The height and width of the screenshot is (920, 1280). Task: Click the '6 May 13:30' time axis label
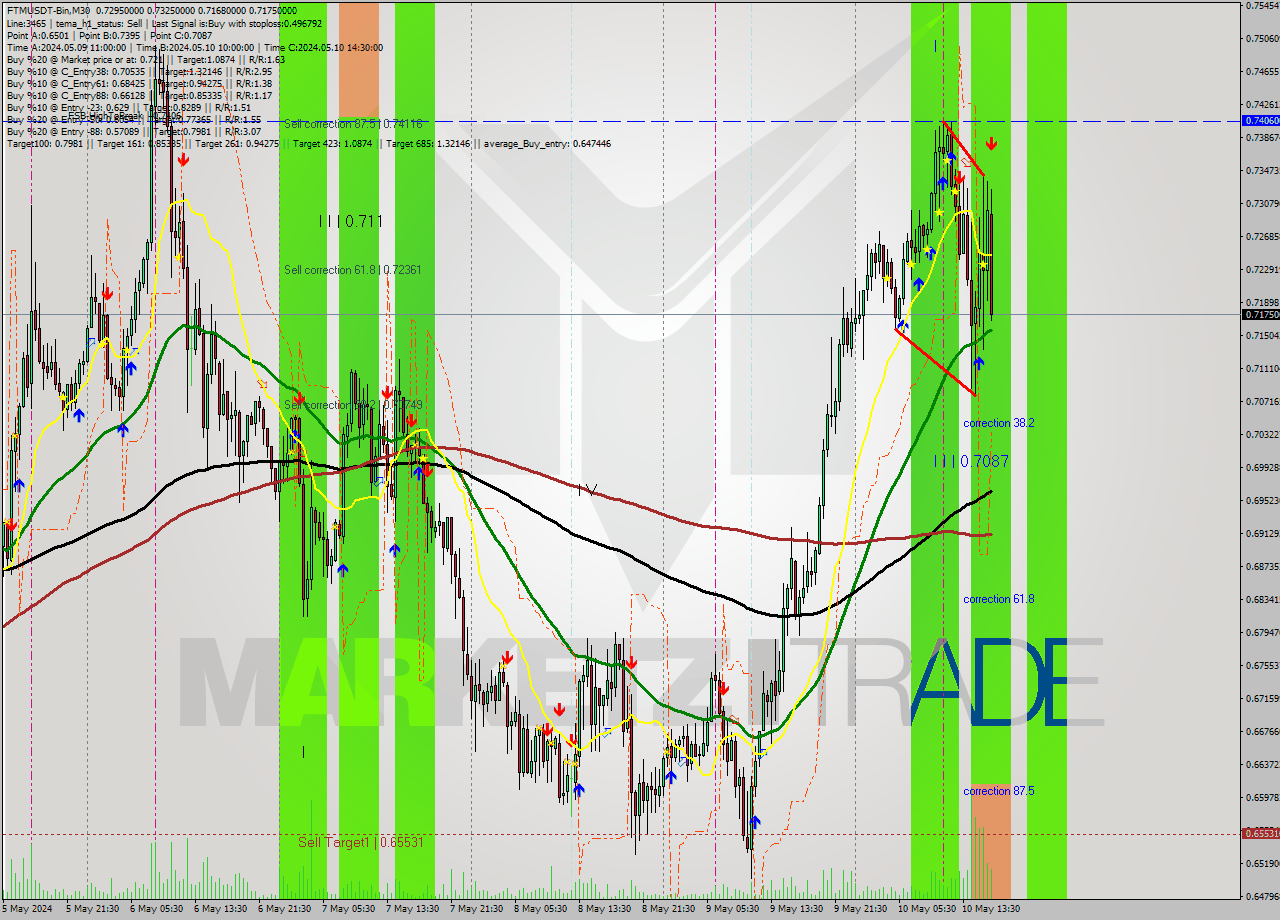(220, 910)
